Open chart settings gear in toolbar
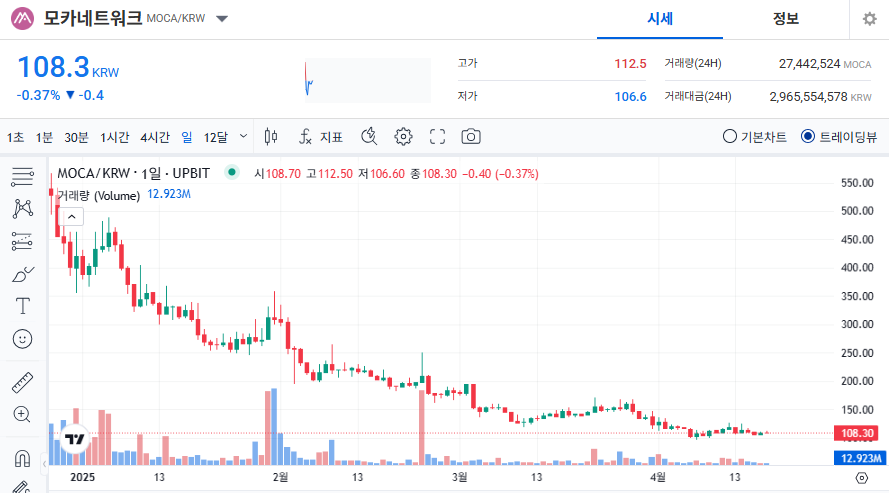 tap(403, 137)
